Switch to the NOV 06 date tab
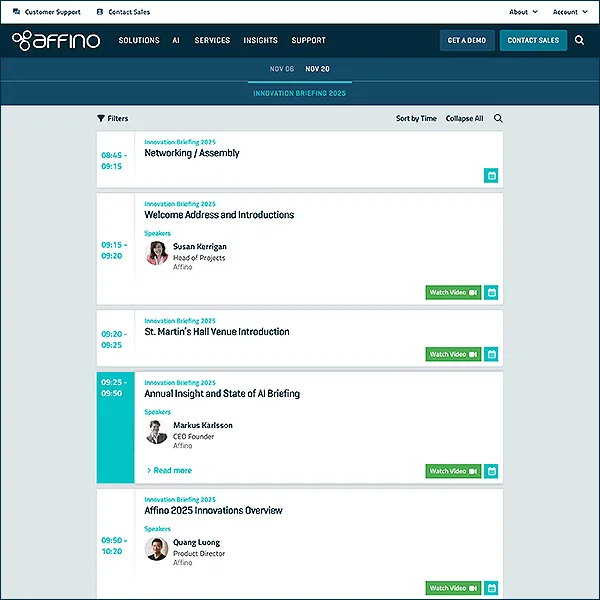Image resolution: width=600 pixels, height=600 pixels. coord(282,69)
